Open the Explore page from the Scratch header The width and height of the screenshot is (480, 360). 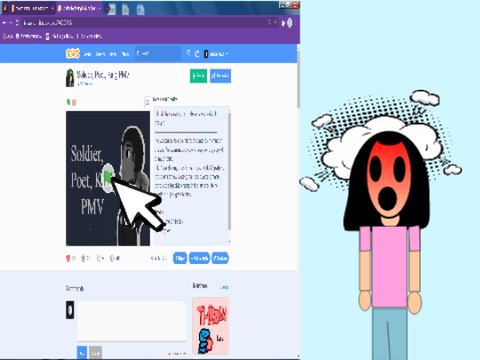(100, 54)
